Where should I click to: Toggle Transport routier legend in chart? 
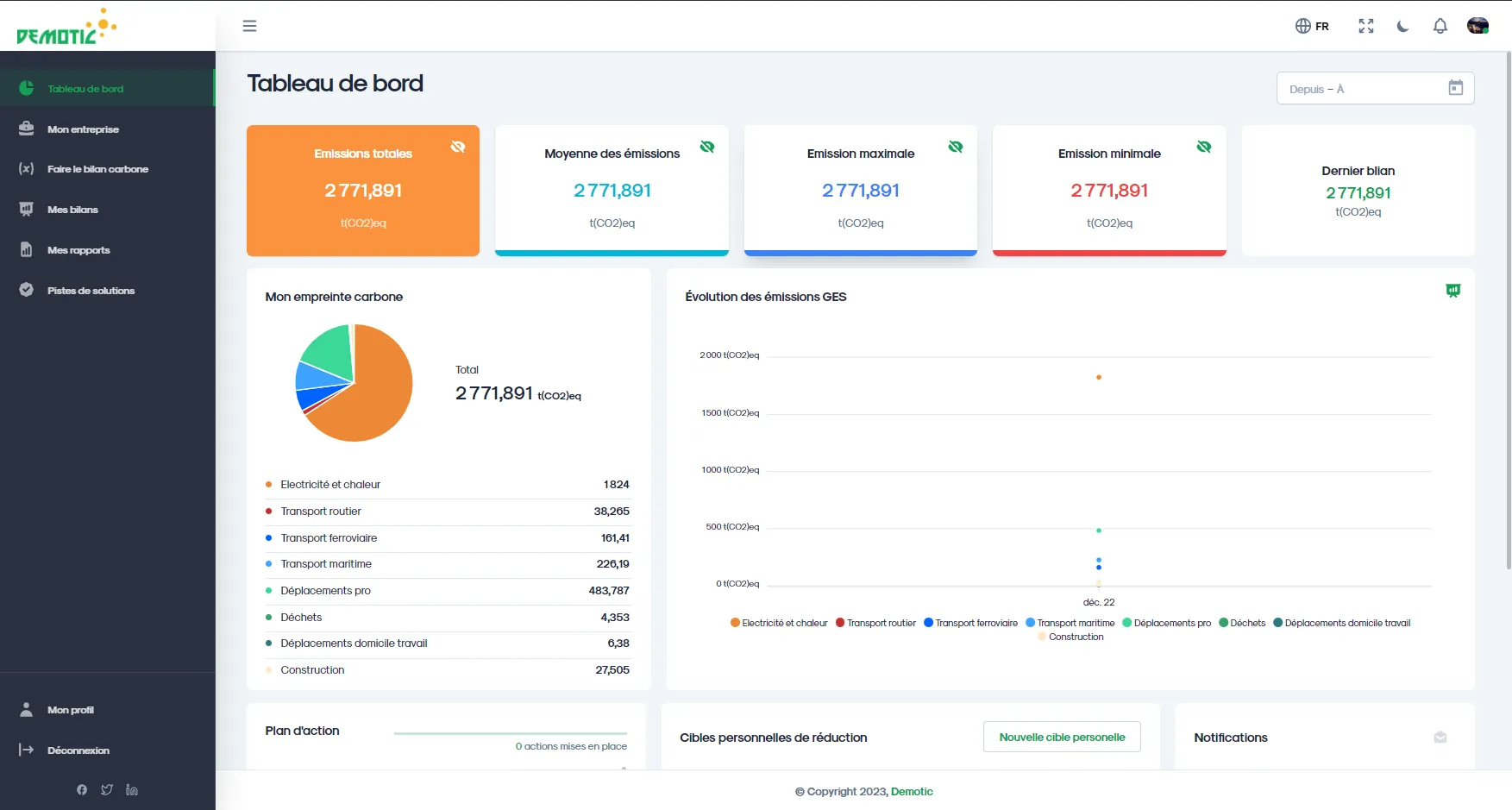(x=875, y=623)
